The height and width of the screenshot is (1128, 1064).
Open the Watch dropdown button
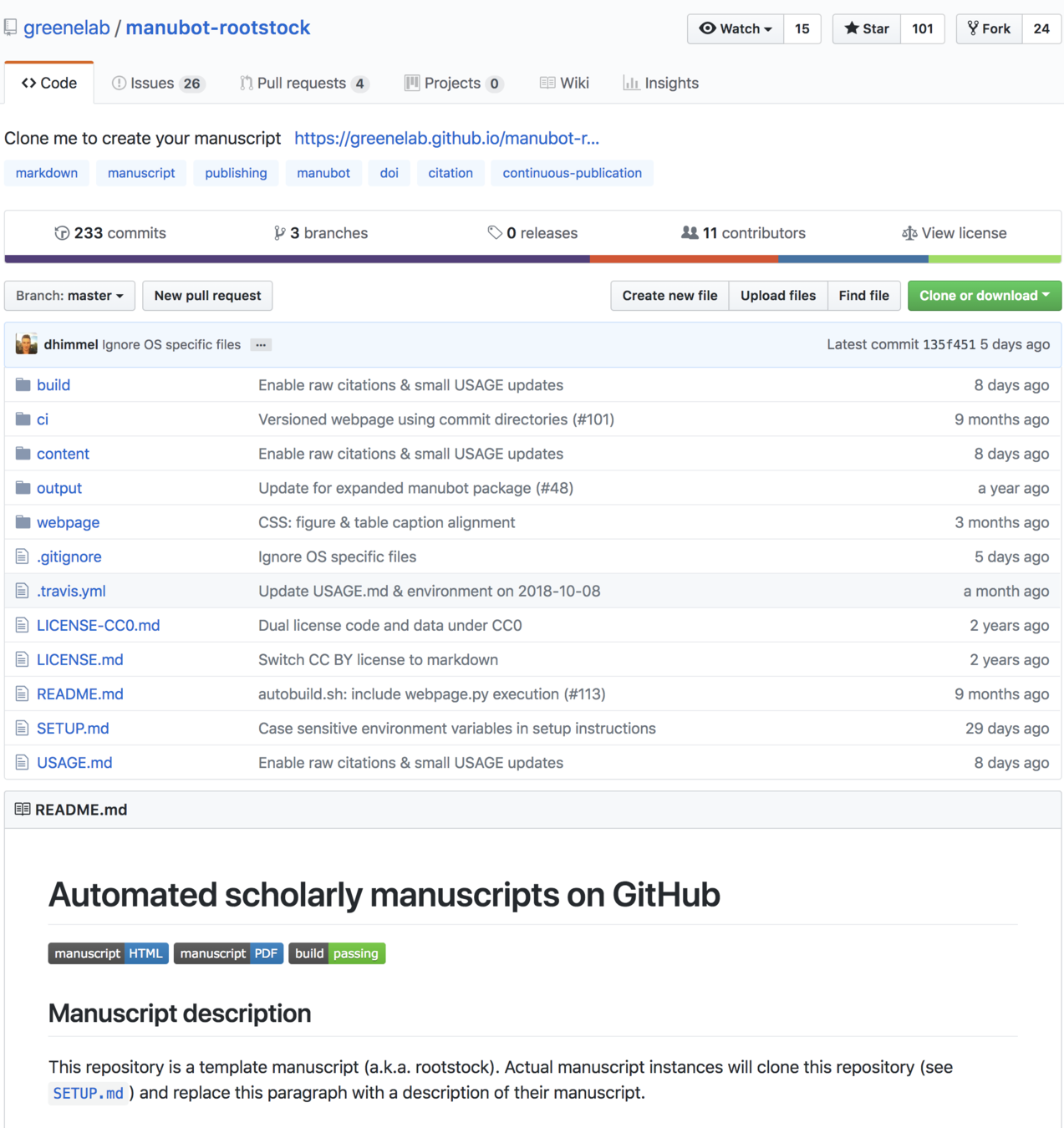(x=736, y=28)
